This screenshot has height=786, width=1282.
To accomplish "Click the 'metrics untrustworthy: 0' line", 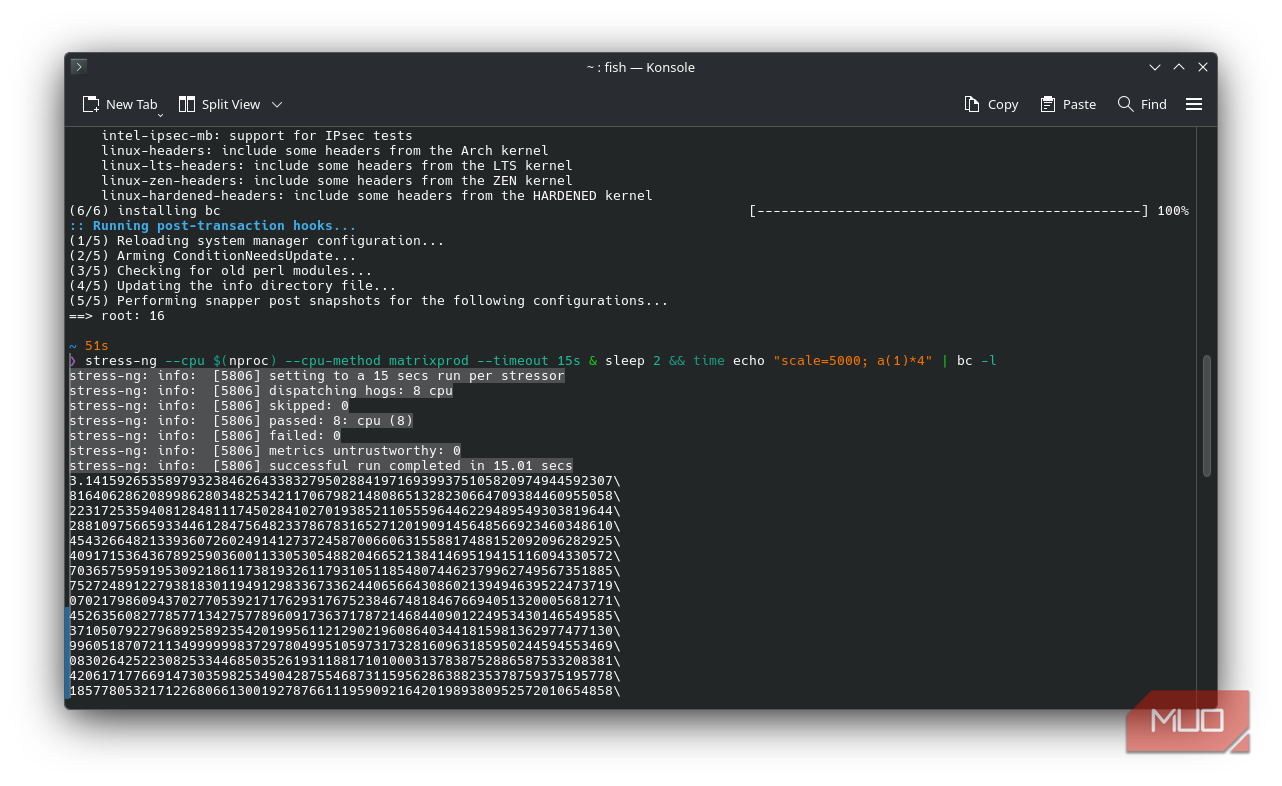I will point(265,450).
